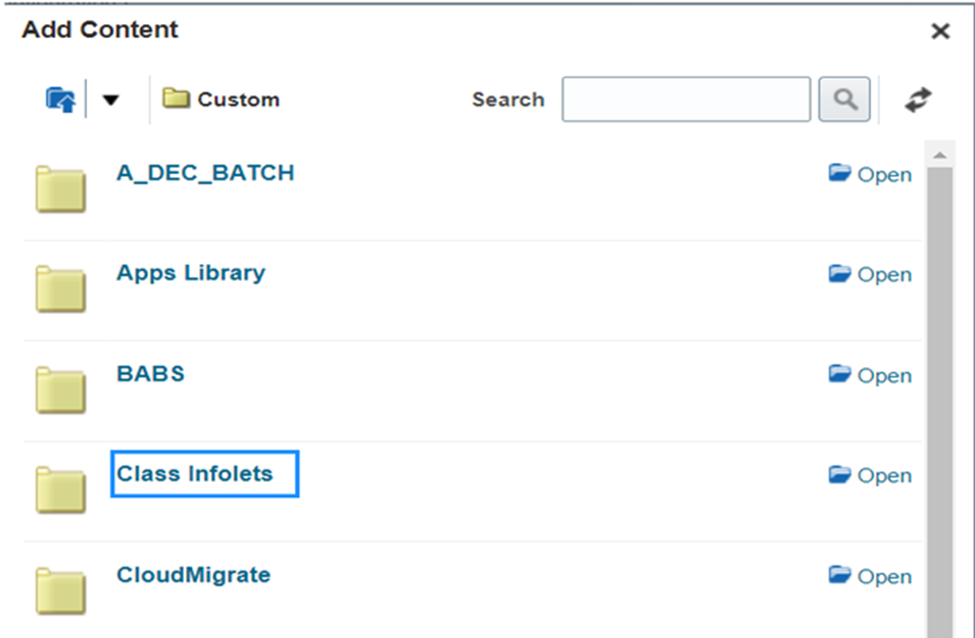Select the Class Infolets folder name
Screen dimensions: 975x638
click(x=195, y=474)
